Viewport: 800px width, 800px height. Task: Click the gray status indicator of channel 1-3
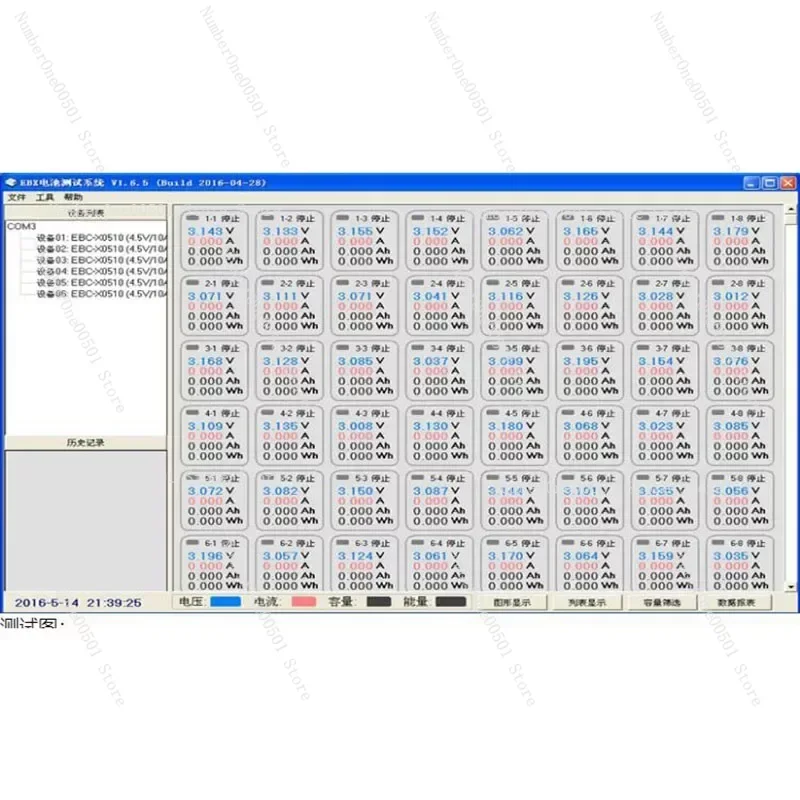(342, 218)
